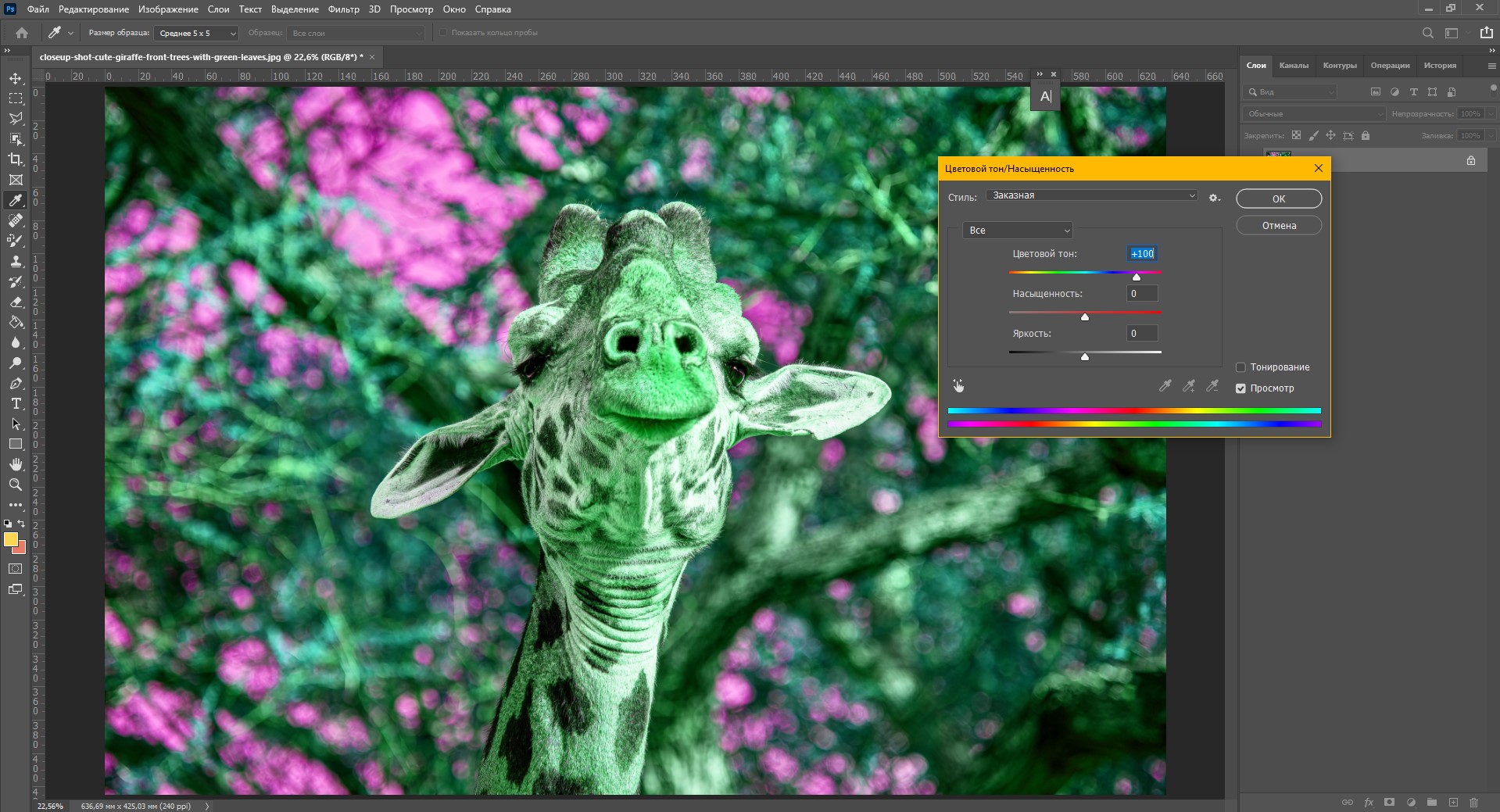Switch to the Каналы tab
The height and width of the screenshot is (812, 1500).
[x=1294, y=66]
